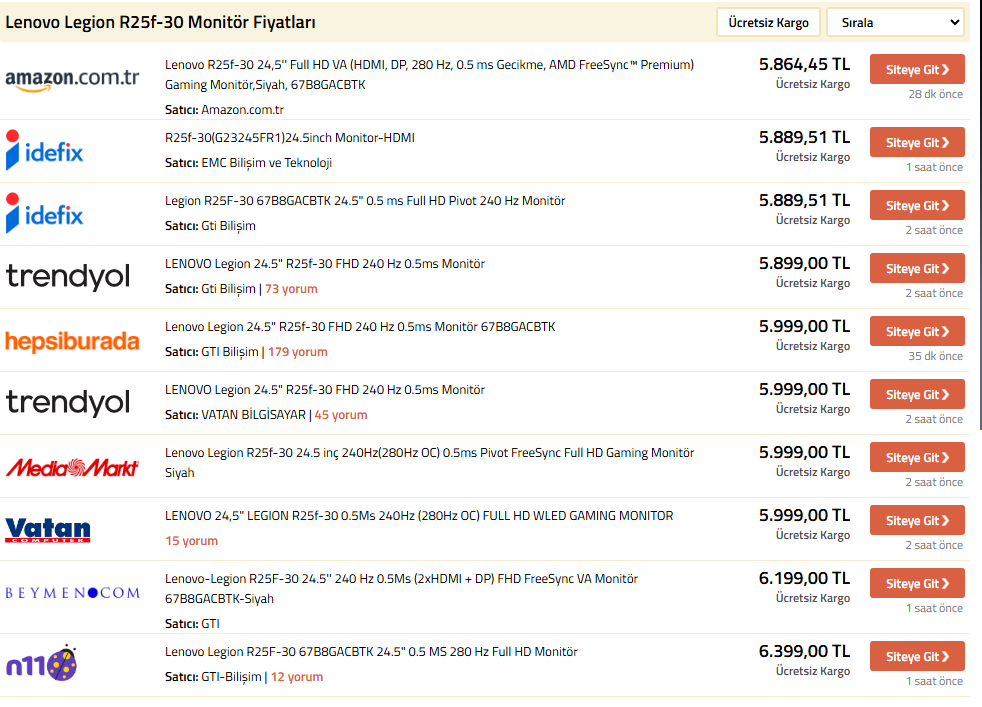Image resolution: width=982 pixels, height=707 pixels.
Task: Open the 15 yorum reviews link
Action: [x=192, y=540]
